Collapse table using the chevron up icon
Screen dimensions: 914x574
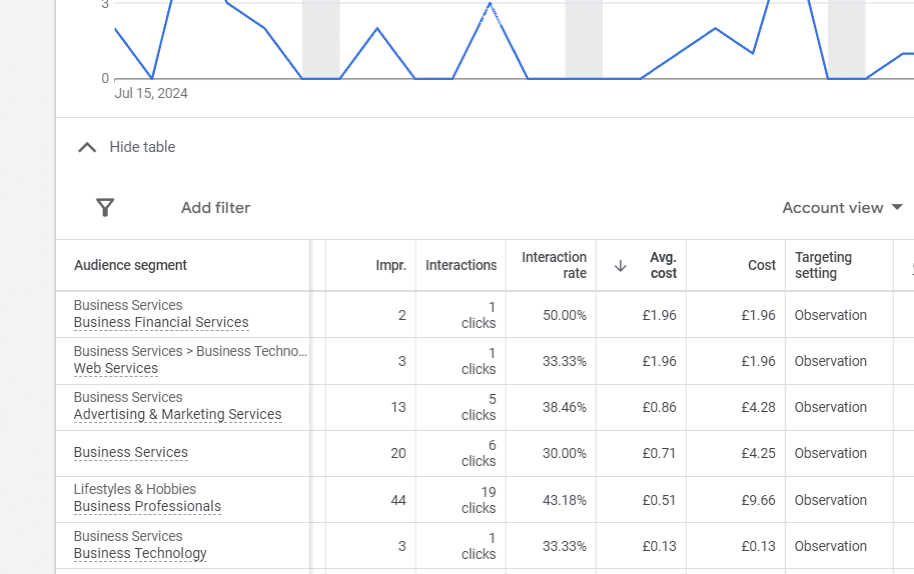pos(88,147)
